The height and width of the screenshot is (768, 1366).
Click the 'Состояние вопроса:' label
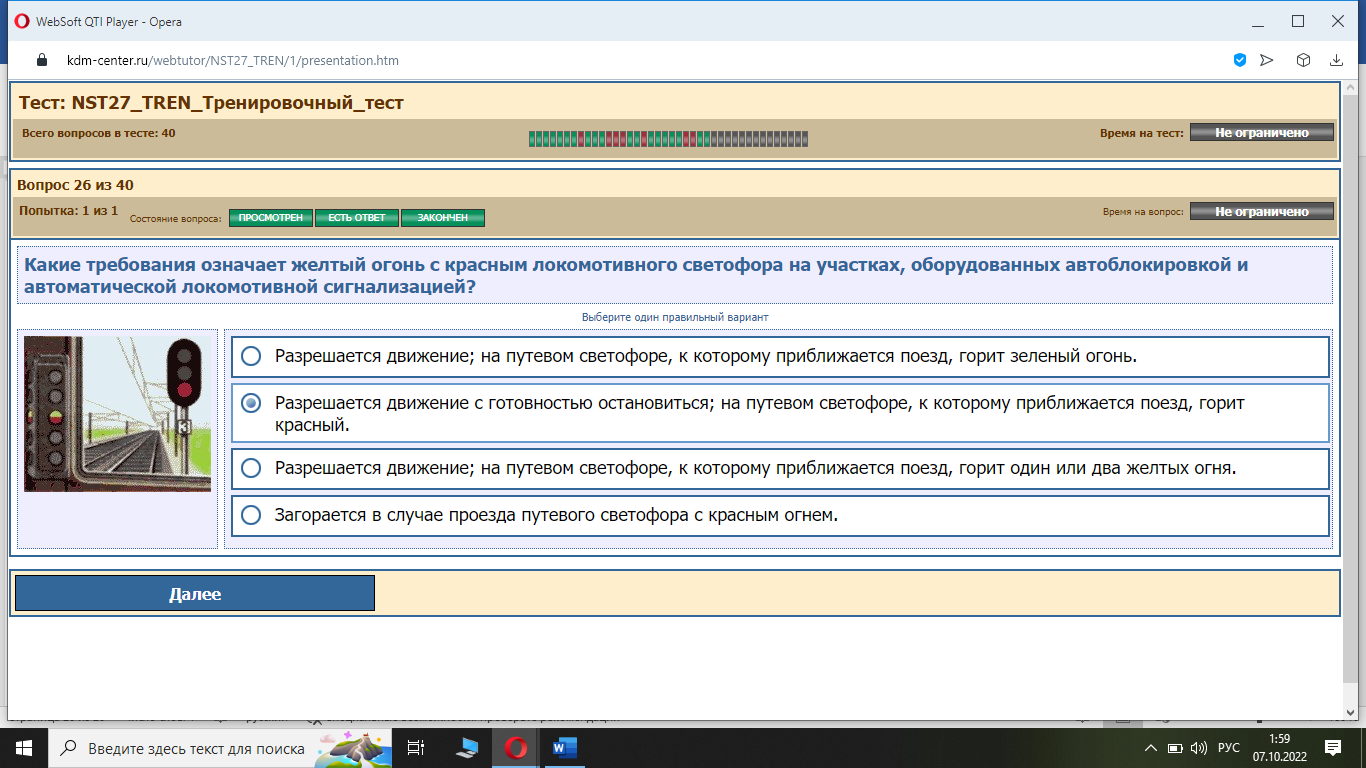[x=176, y=218]
